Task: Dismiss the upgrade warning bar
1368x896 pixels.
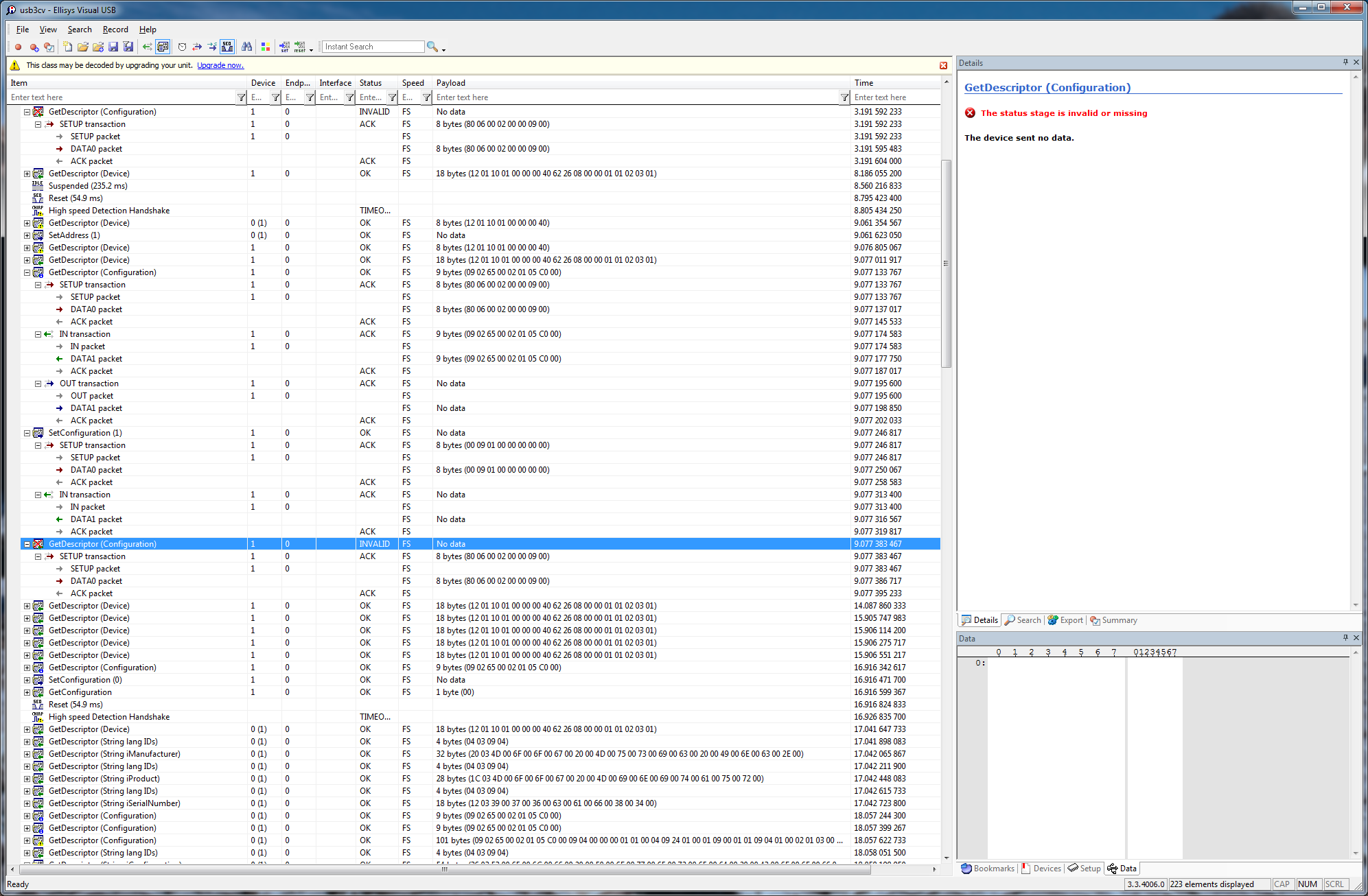Action: 943,66
